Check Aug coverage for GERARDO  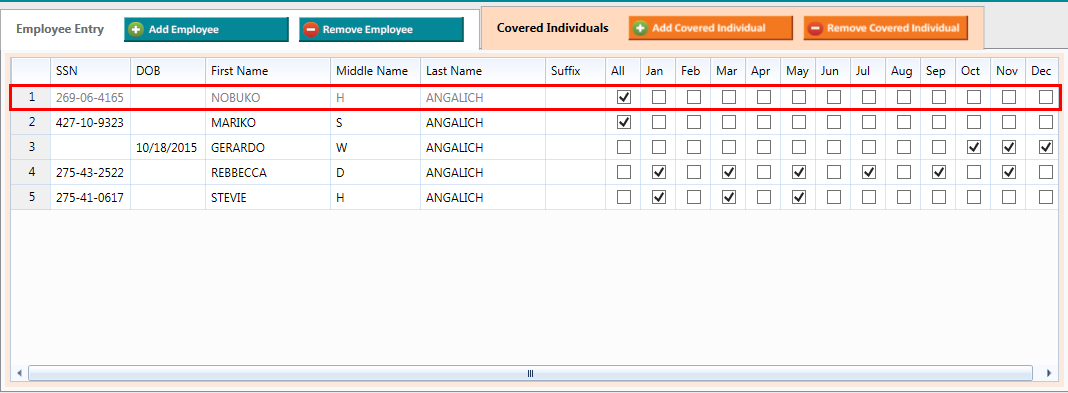point(904,147)
